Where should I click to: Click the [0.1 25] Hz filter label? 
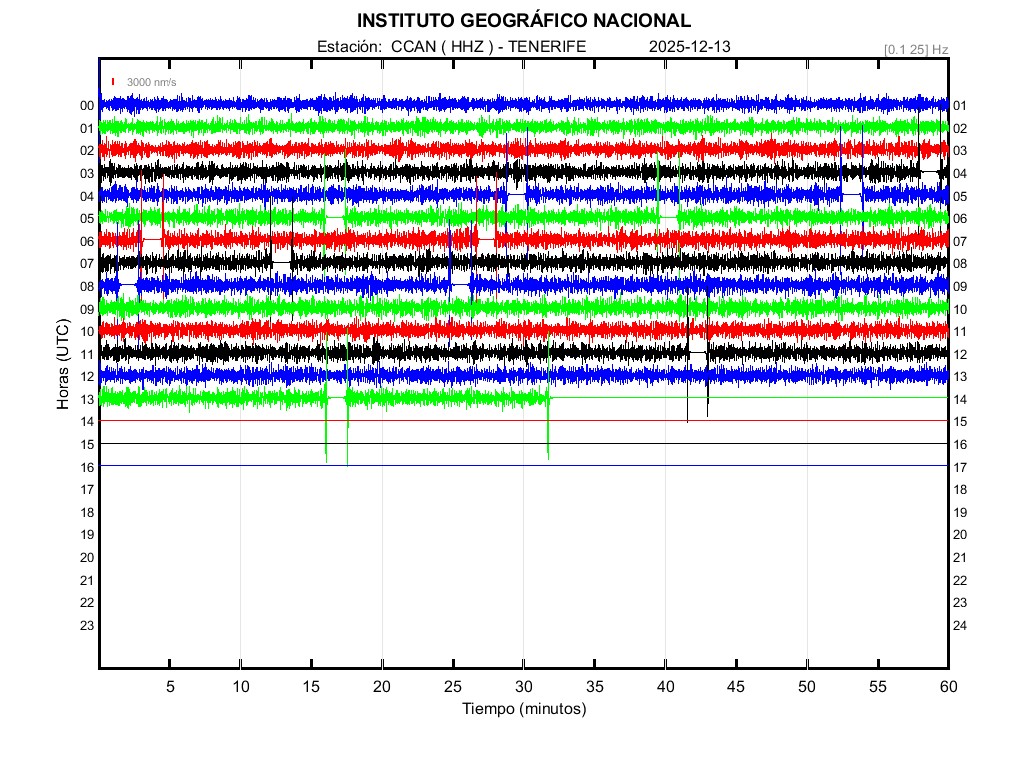coord(916,49)
